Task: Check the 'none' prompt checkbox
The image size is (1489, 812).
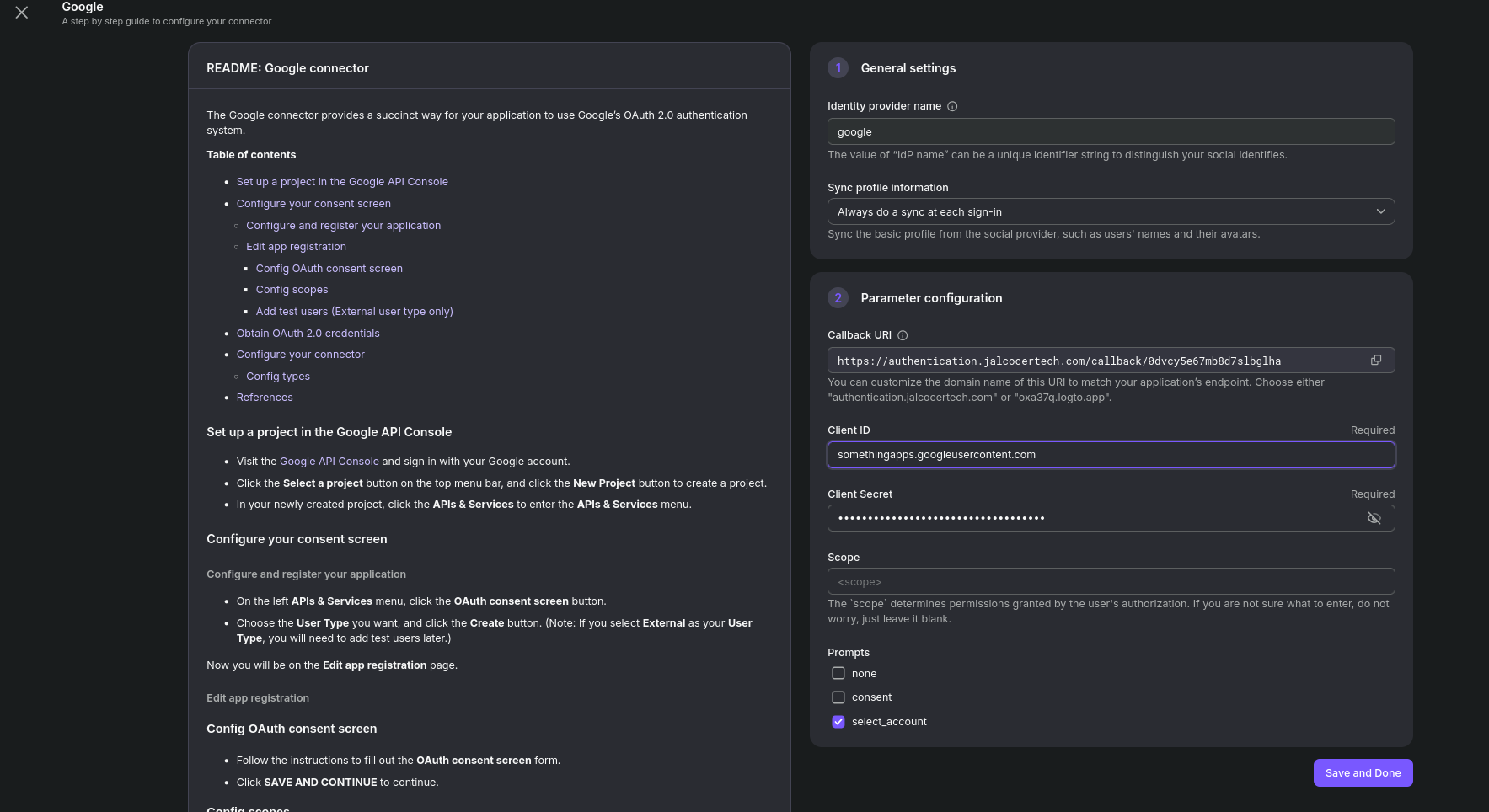Action: (x=838, y=673)
